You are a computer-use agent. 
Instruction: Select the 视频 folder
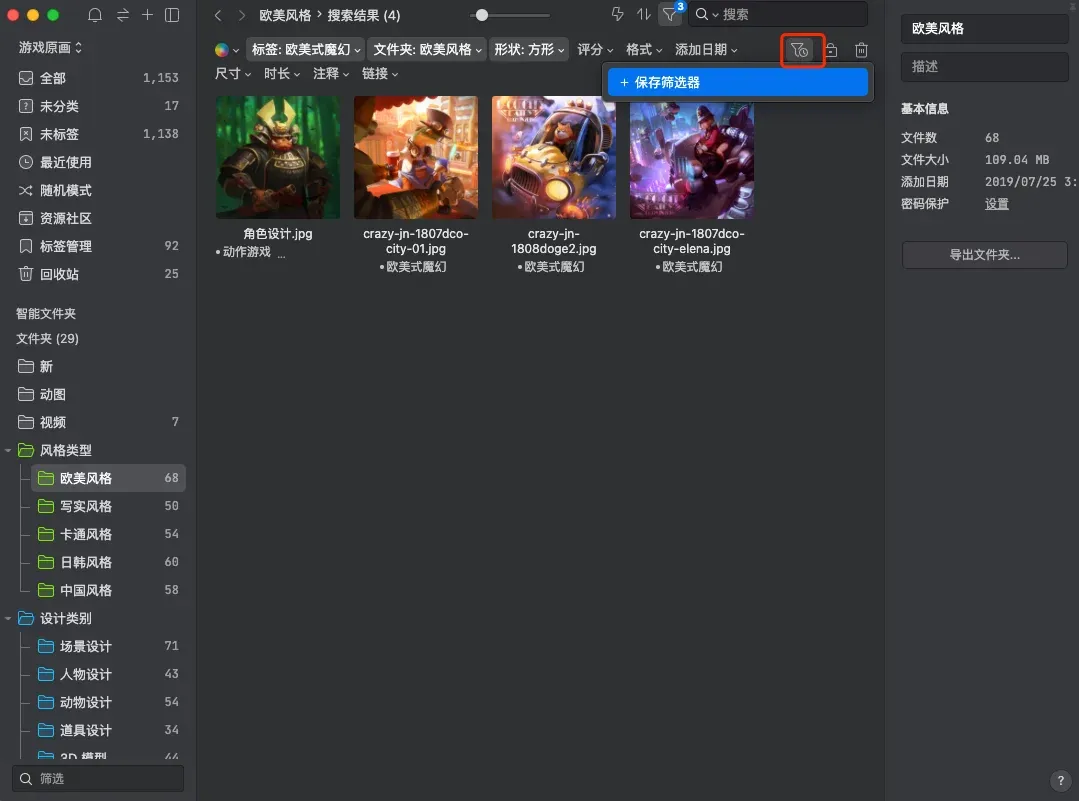(98, 422)
